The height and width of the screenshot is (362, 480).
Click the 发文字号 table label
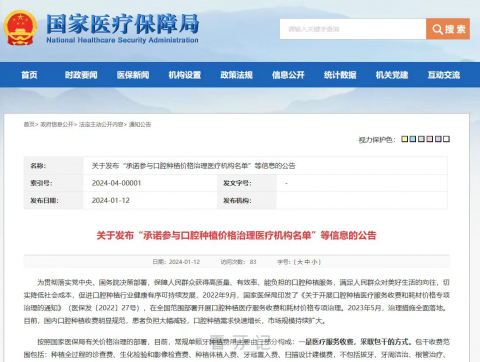[237, 183]
